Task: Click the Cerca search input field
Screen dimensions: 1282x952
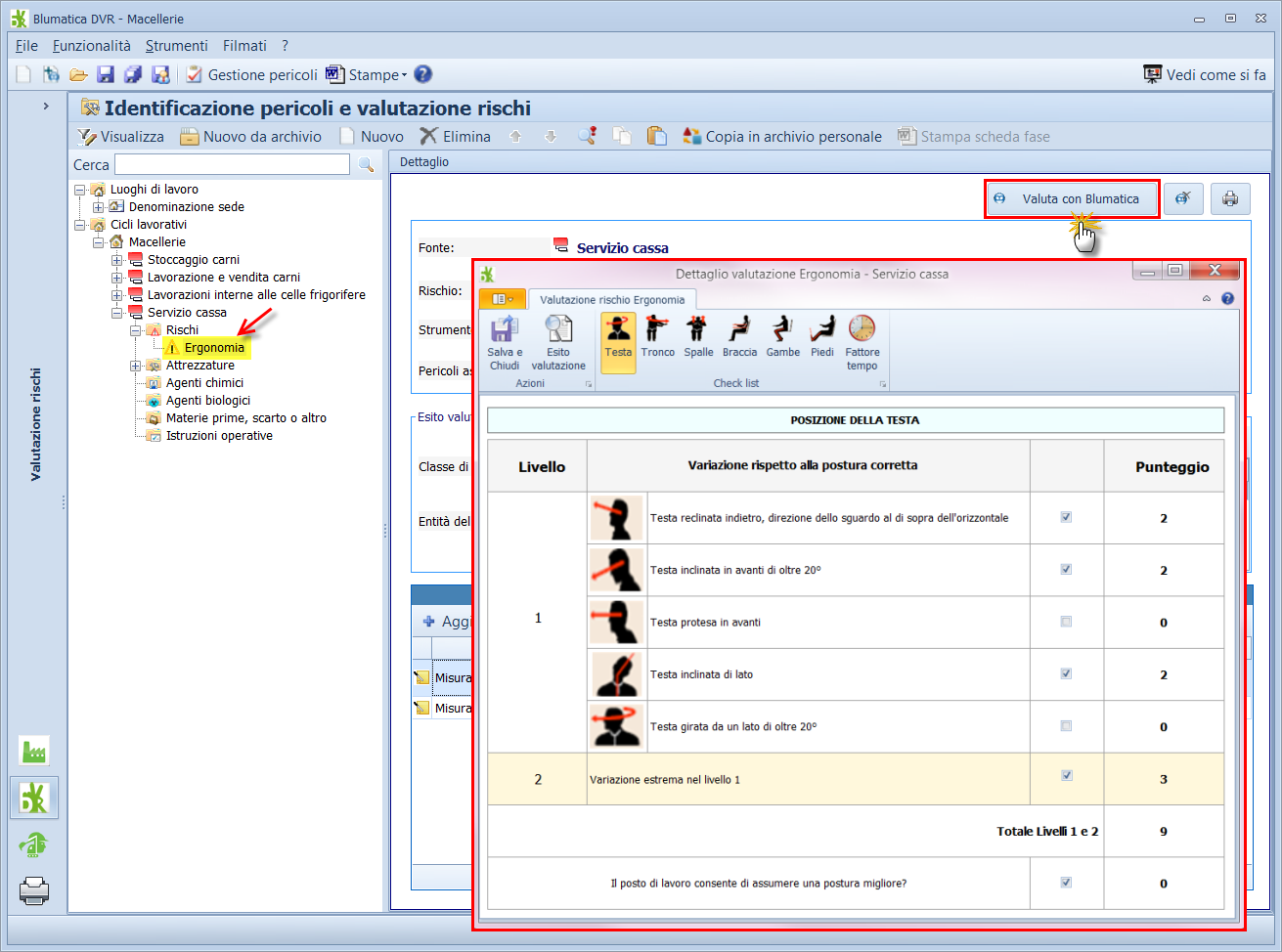Action: (232, 164)
